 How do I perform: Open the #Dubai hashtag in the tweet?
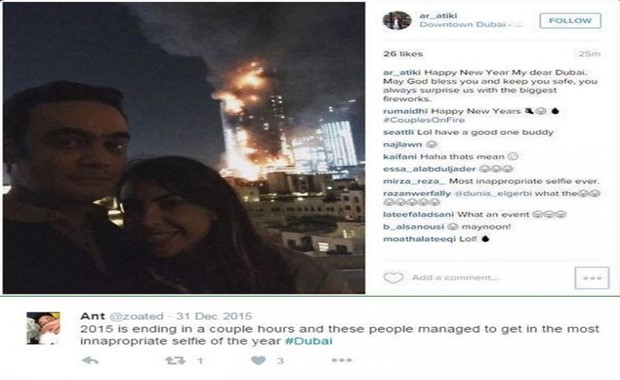(x=309, y=341)
